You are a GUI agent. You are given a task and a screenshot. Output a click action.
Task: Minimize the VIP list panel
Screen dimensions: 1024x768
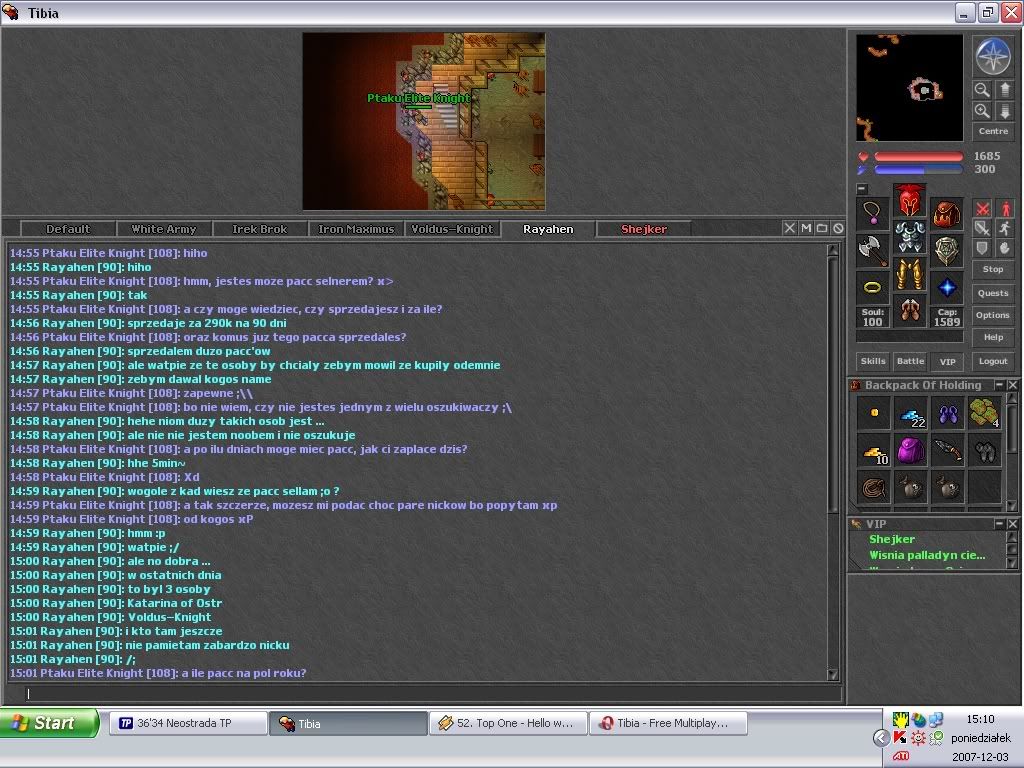999,524
